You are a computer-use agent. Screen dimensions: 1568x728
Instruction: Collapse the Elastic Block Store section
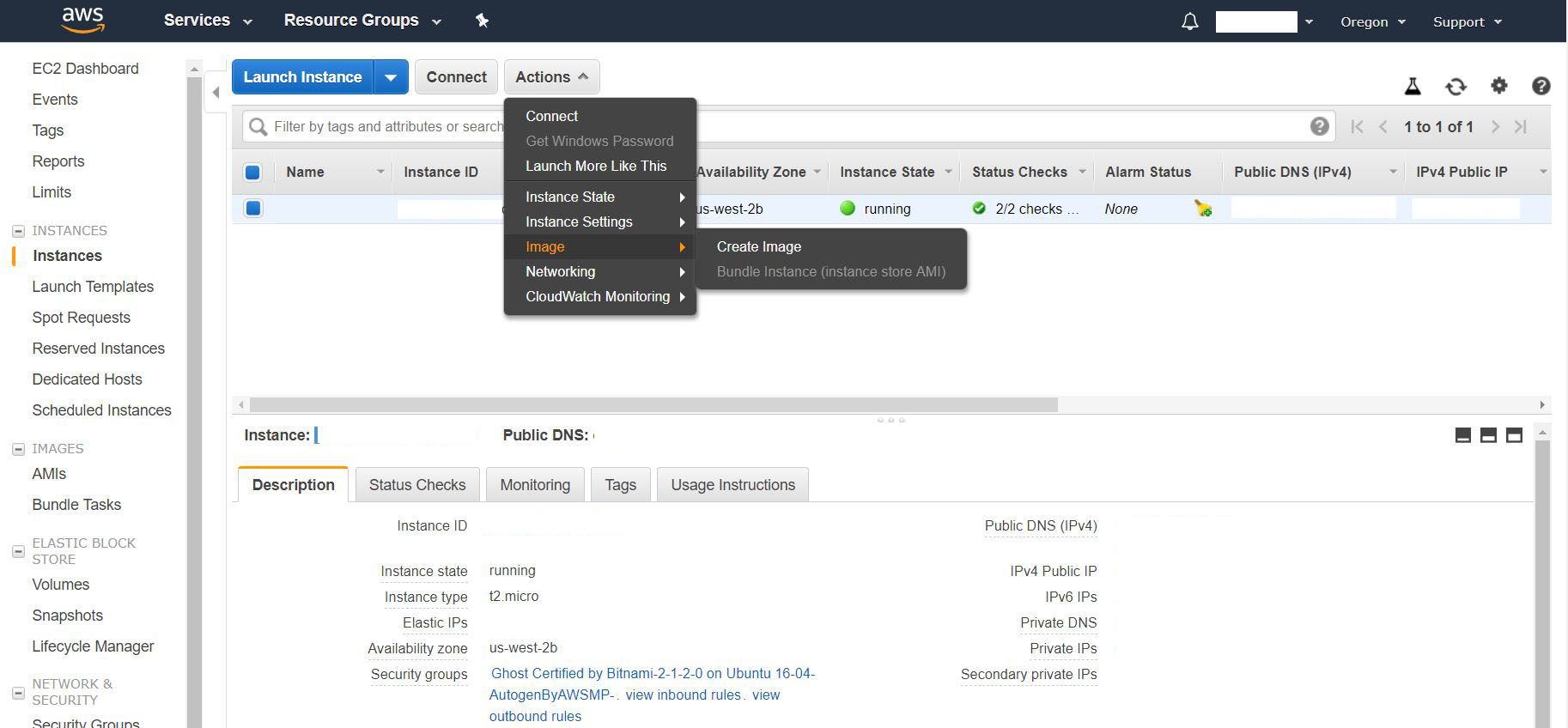18,551
